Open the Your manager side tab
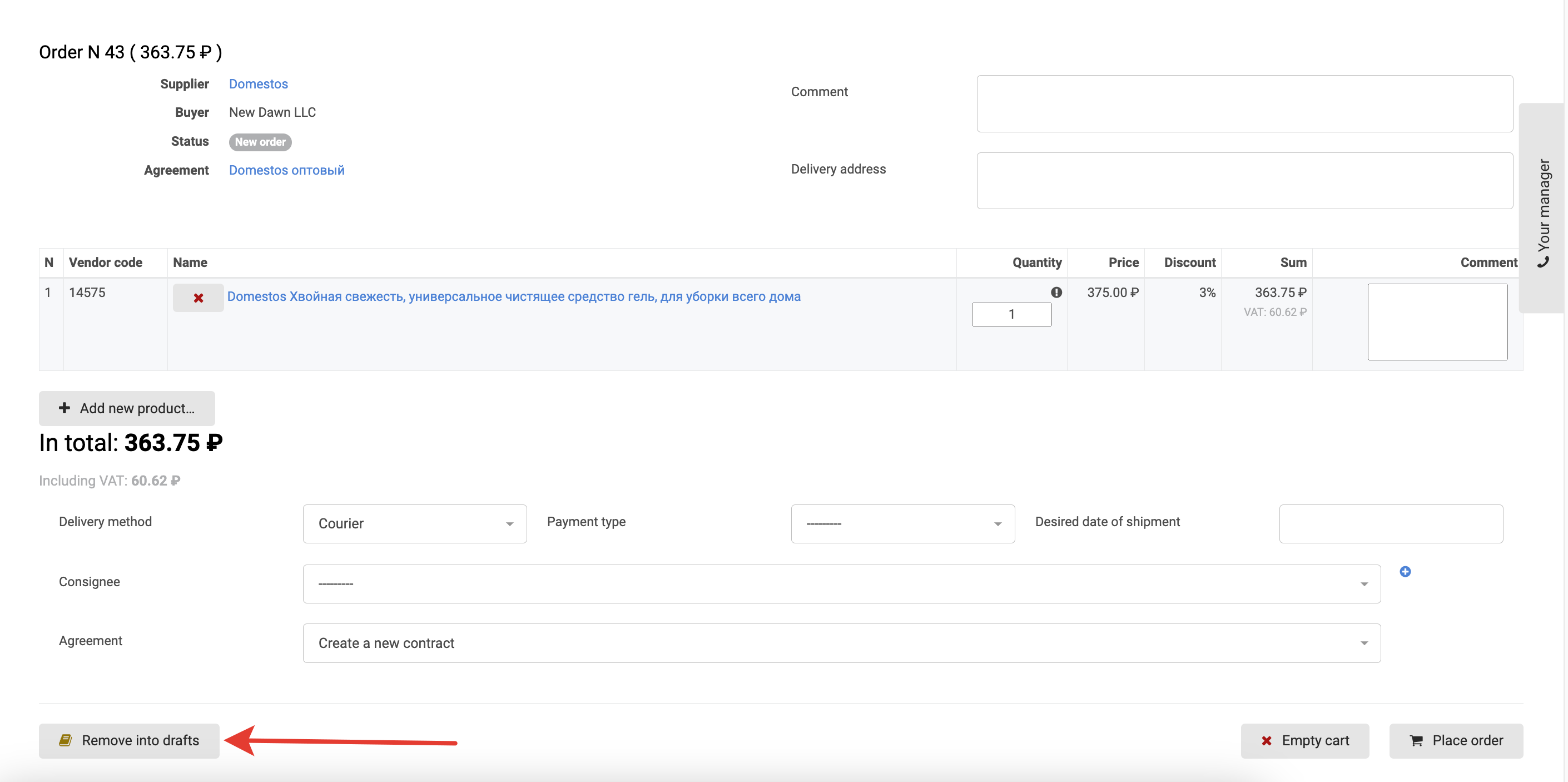1568x782 pixels. (x=1542, y=208)
